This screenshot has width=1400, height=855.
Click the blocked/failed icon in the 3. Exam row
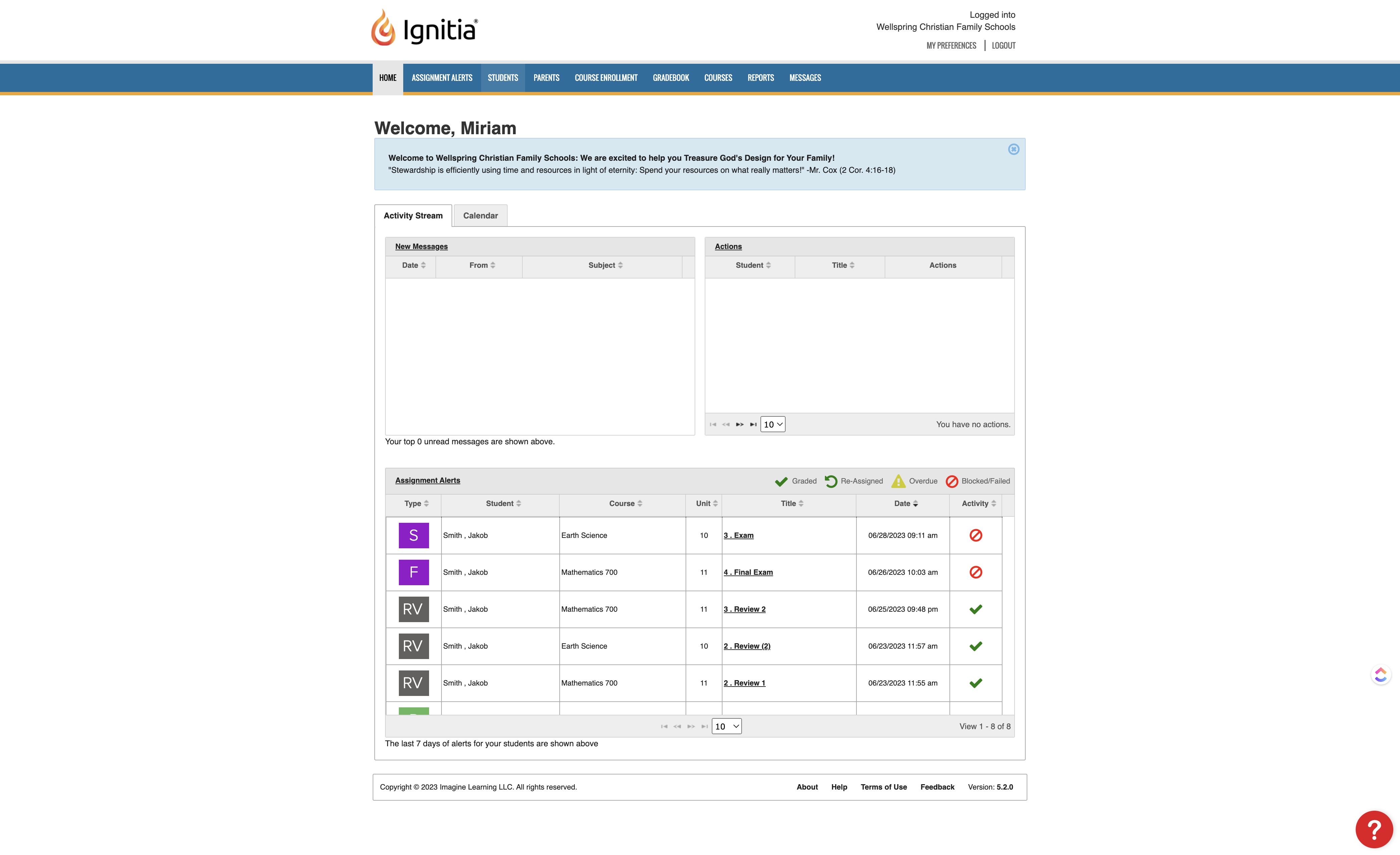[x=976, y=535]
